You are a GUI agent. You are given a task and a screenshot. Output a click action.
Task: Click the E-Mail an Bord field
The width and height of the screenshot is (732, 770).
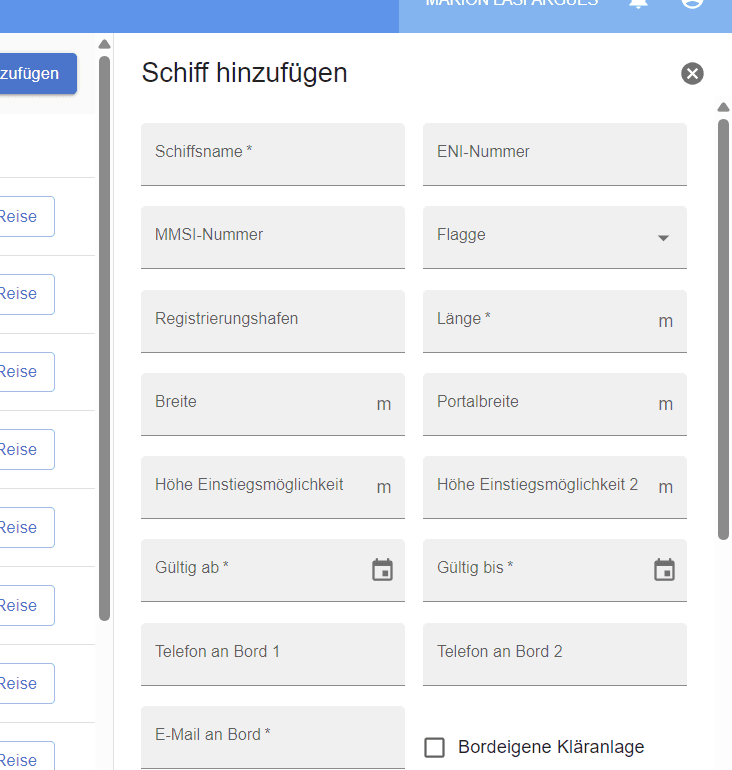(x=273, y=737)
